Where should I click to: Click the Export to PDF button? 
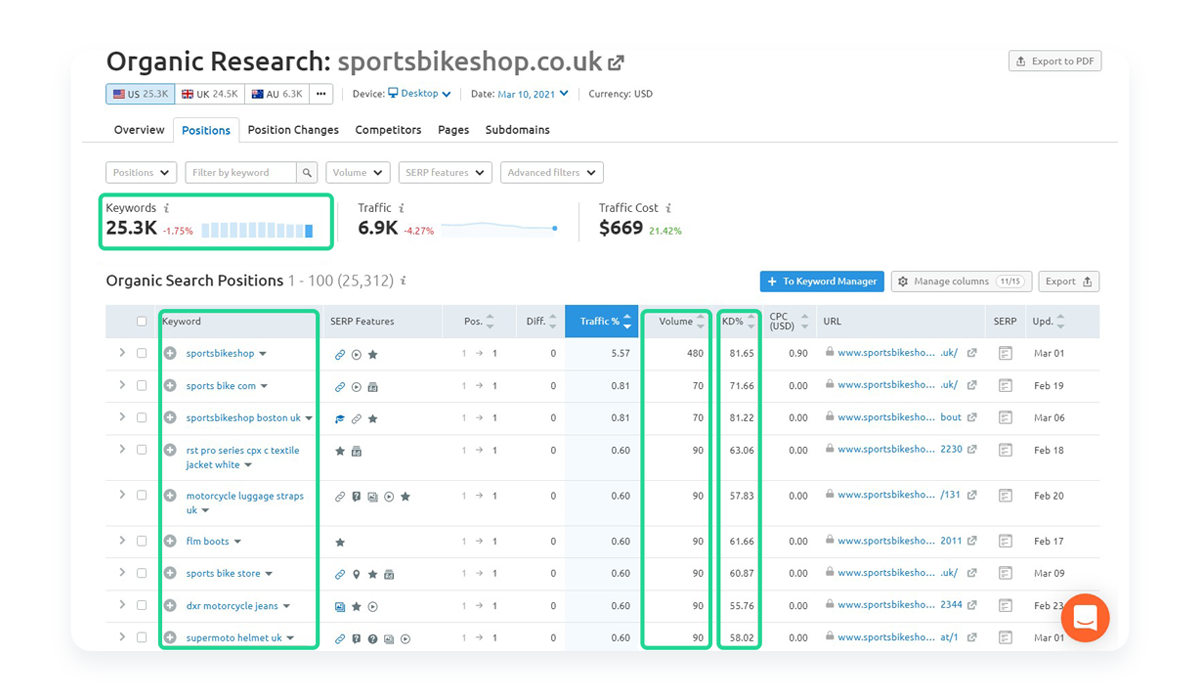[1055, 61]
